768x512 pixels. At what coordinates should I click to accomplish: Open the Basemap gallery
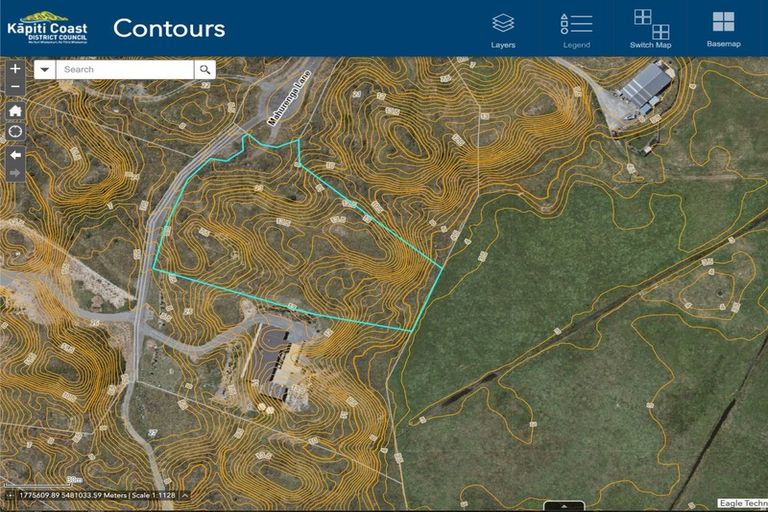(723, 29)
